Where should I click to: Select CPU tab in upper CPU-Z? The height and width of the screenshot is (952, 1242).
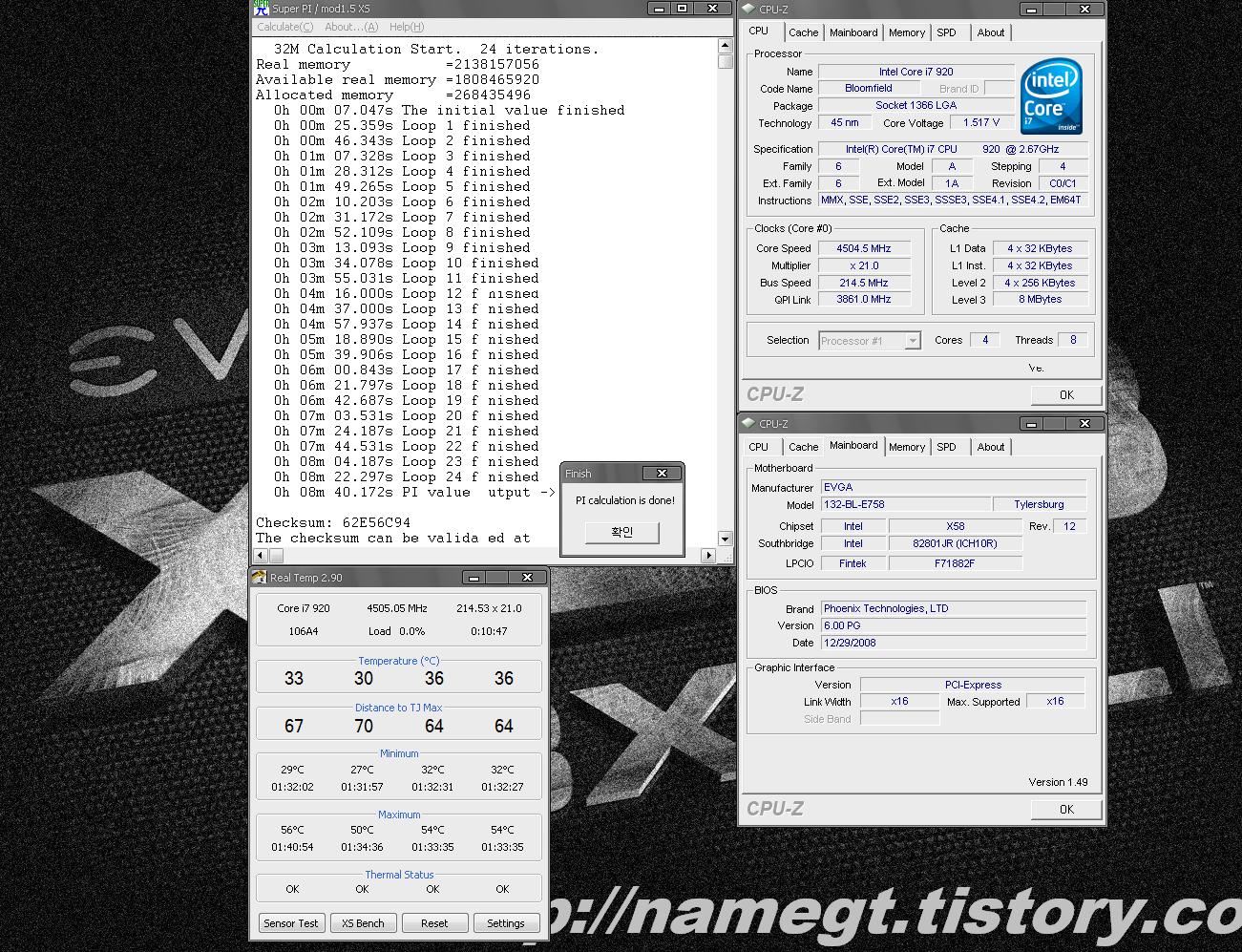[x=759, y=31]
